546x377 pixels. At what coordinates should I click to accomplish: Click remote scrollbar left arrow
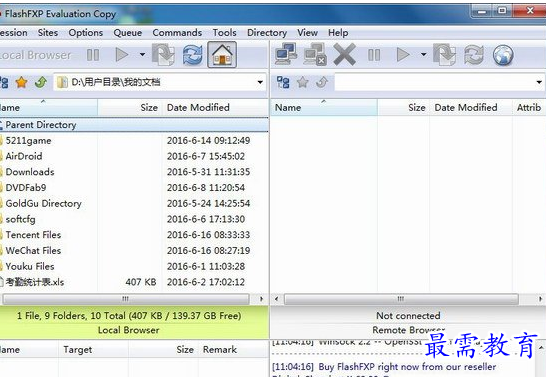click(x=277, y=299)
